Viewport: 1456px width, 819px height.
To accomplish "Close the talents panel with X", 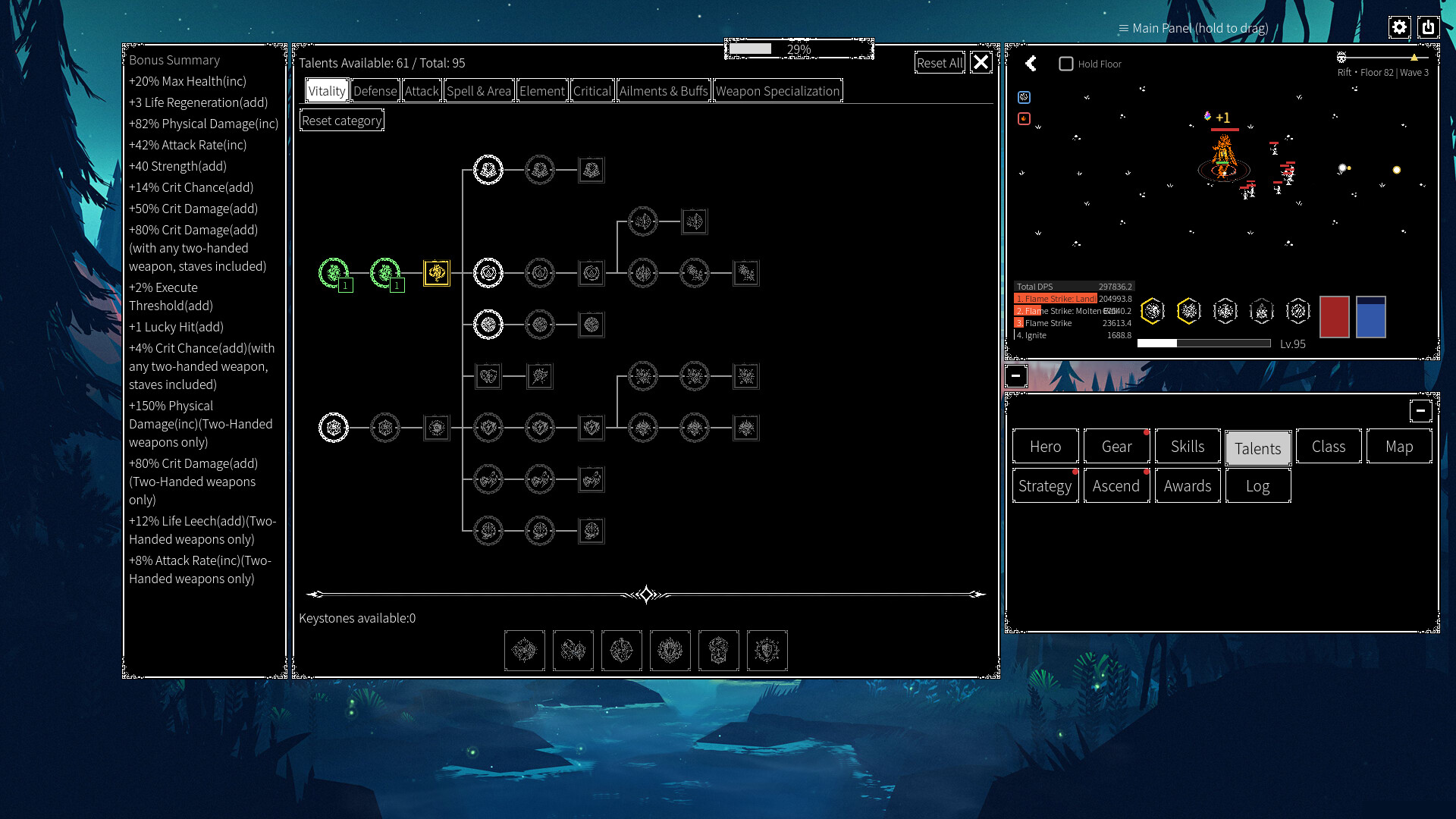I will tap(981, 63).
